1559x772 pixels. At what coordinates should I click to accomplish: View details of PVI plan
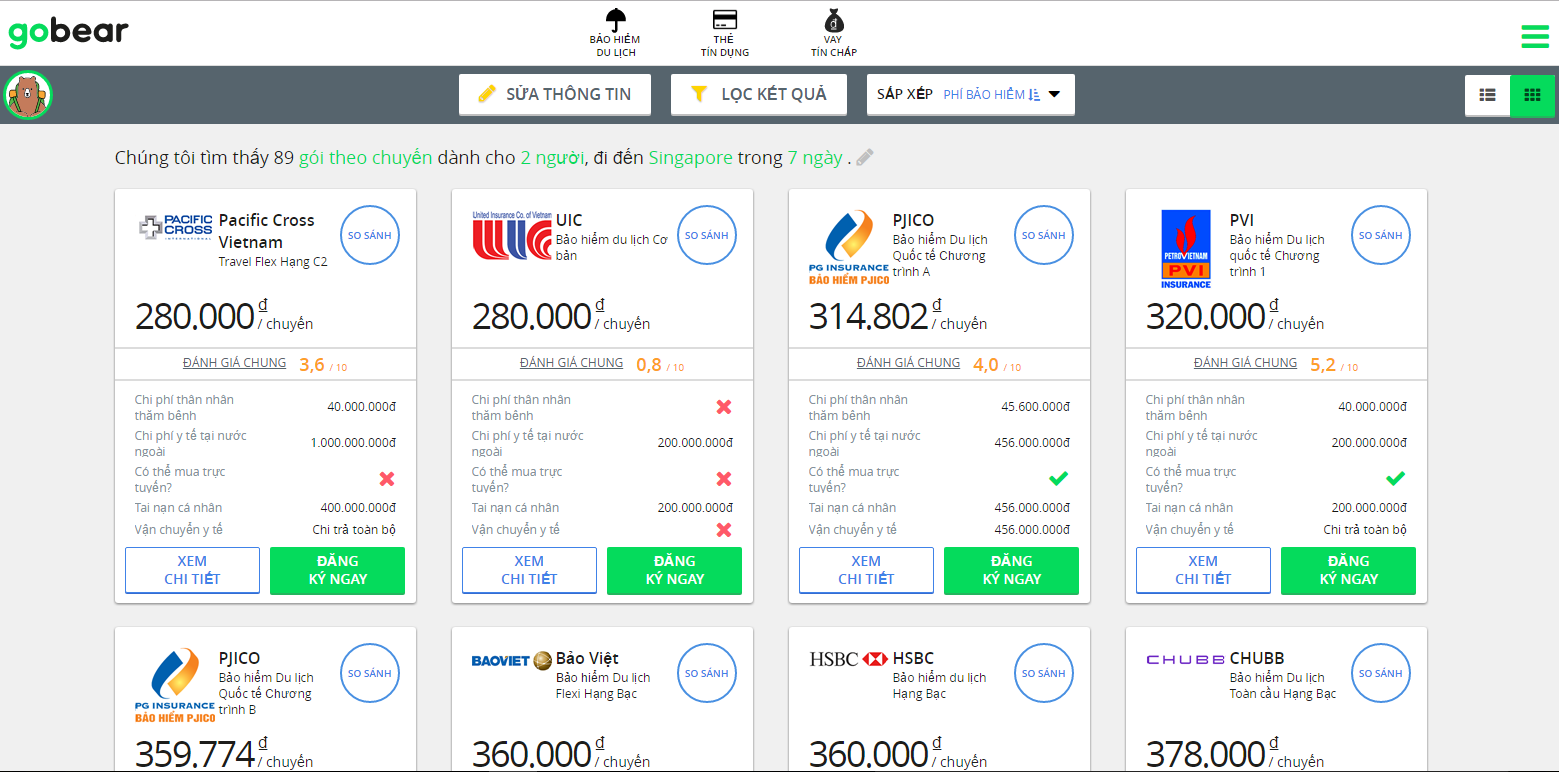pyautogui.click(x=1203, y=570)
